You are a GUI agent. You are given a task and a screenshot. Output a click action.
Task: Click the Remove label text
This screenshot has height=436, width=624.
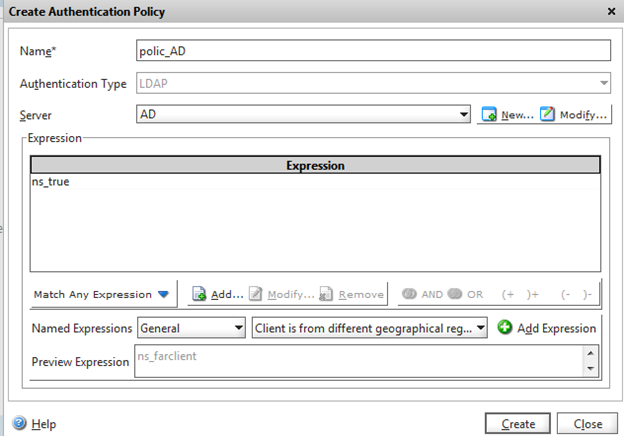pyautogui.click(x=361, y=295)
